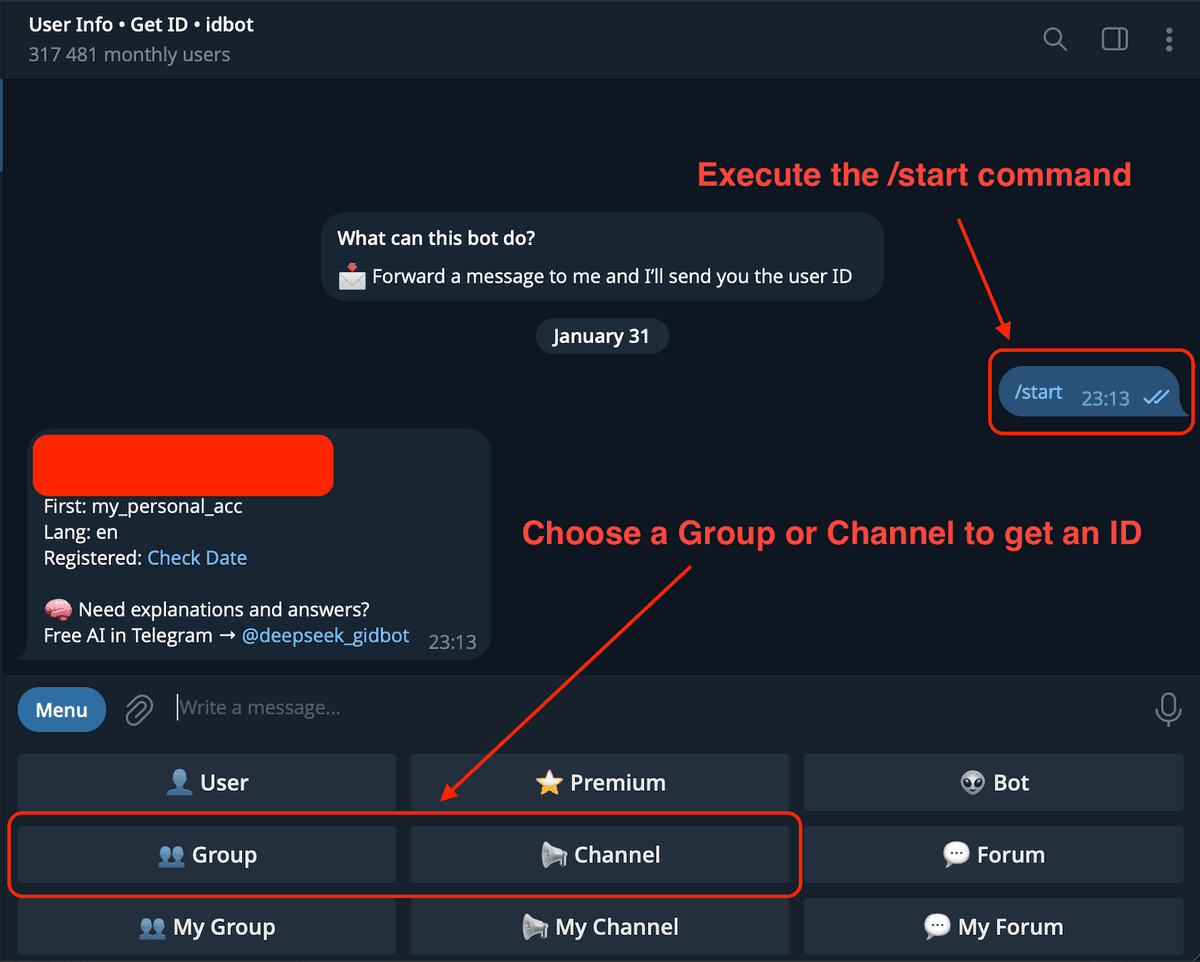
Task: Select the Bot keyboard option
Action: tap(993, 782)
